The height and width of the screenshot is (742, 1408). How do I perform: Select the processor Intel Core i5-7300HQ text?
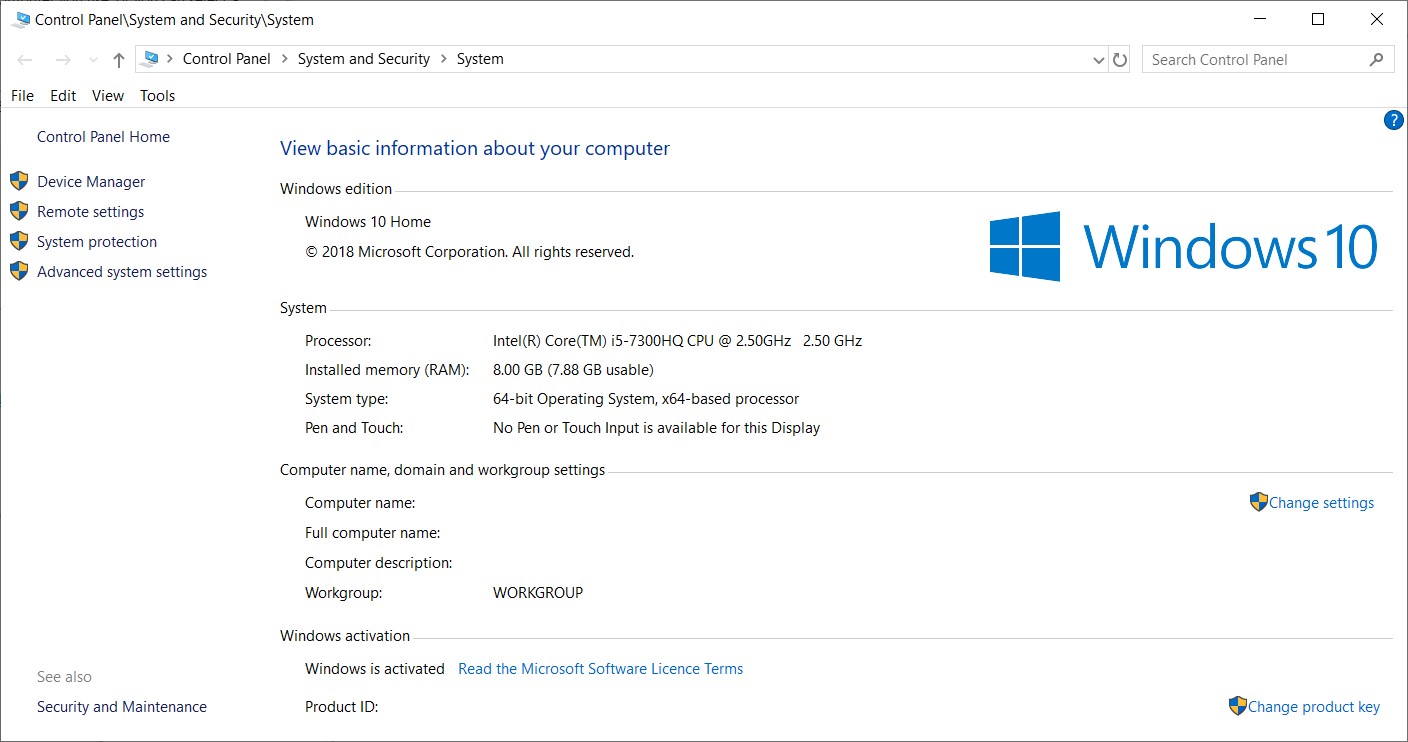677,341
